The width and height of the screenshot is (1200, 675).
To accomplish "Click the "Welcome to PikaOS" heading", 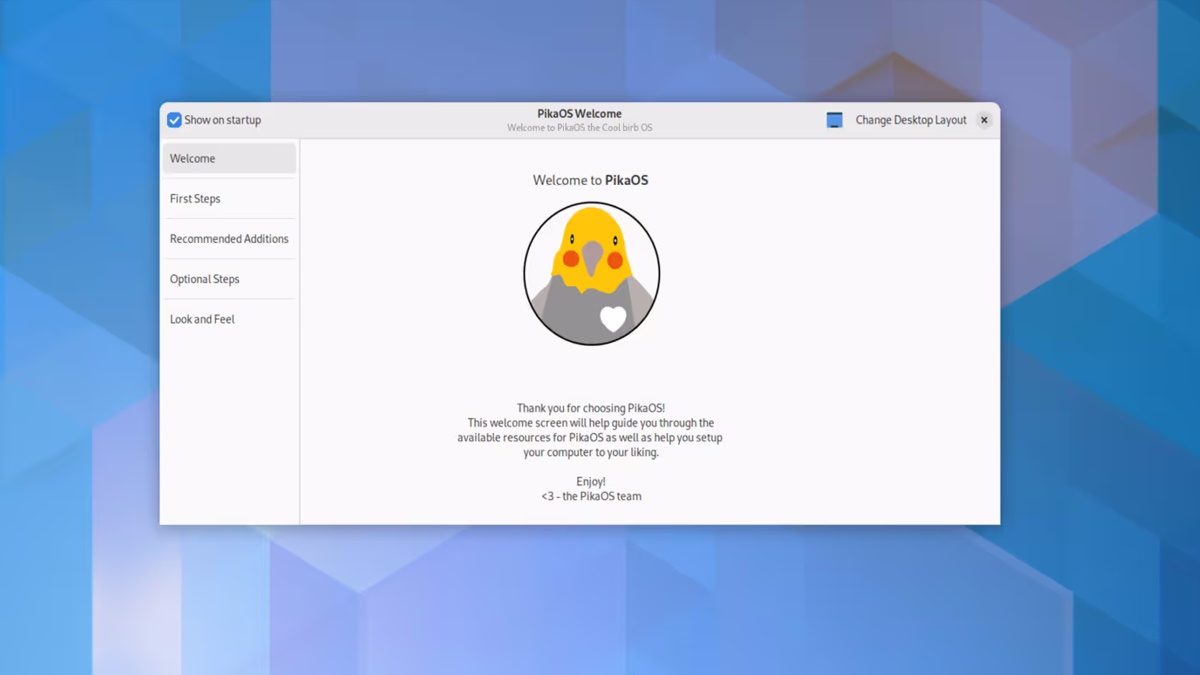I will coord(591,180).
